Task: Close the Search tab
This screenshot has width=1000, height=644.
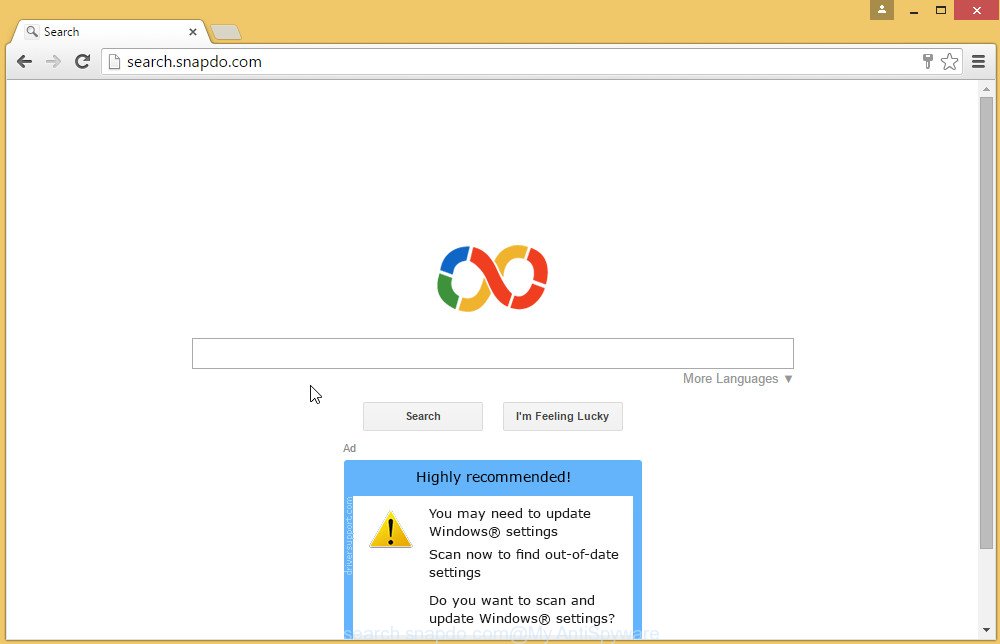Action: point(193,32)
